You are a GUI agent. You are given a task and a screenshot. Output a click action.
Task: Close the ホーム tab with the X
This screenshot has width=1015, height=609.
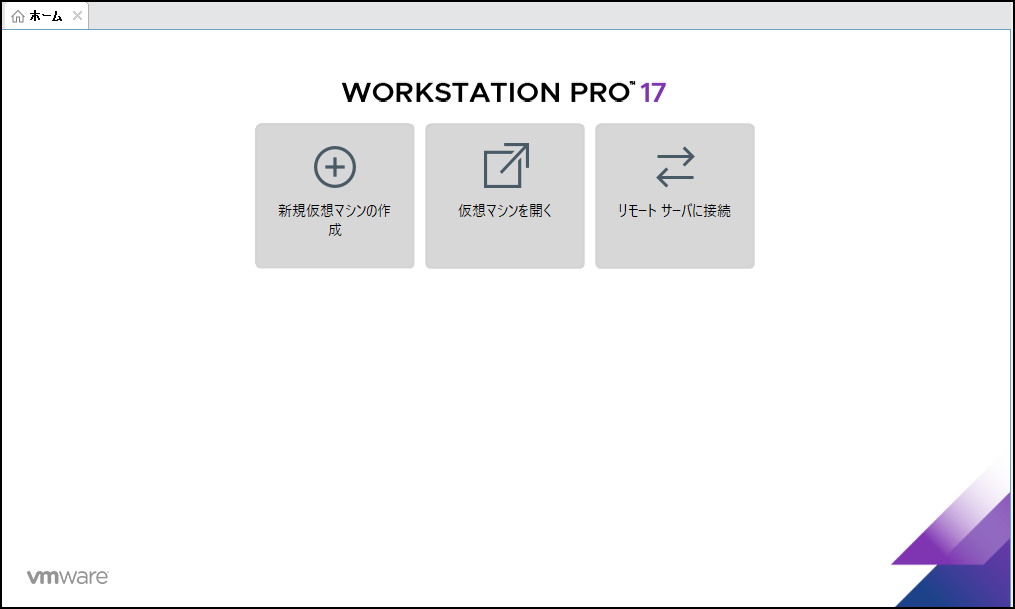click(77, 16)
